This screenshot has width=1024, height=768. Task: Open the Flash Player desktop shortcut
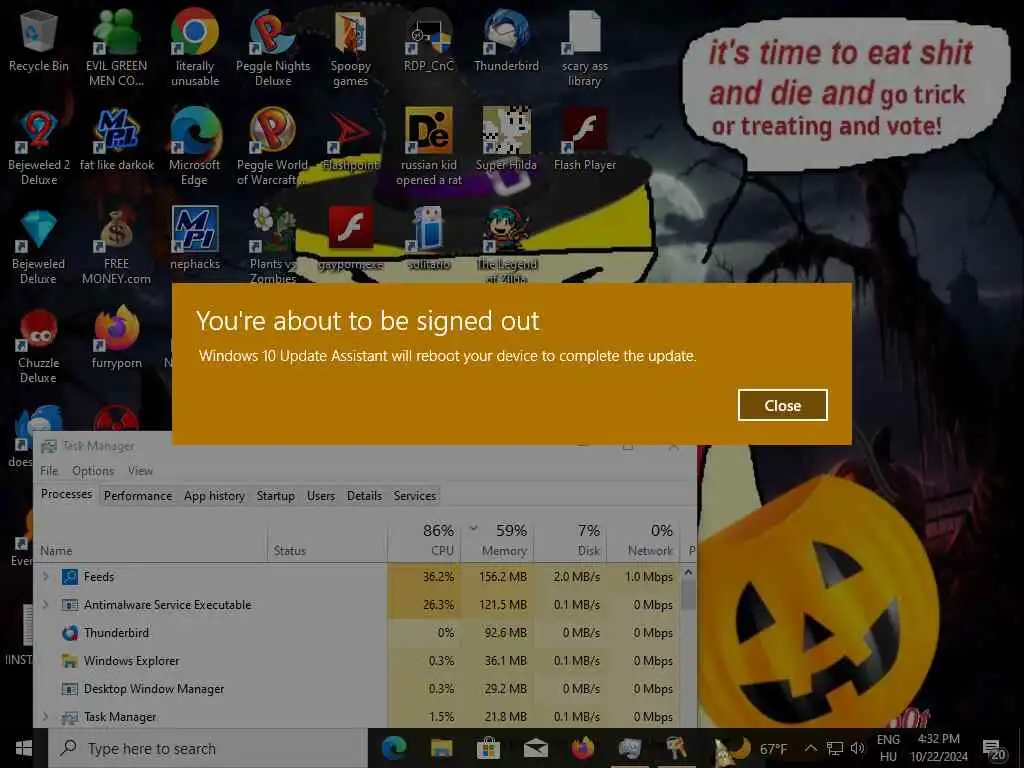(x=584, y=140)
